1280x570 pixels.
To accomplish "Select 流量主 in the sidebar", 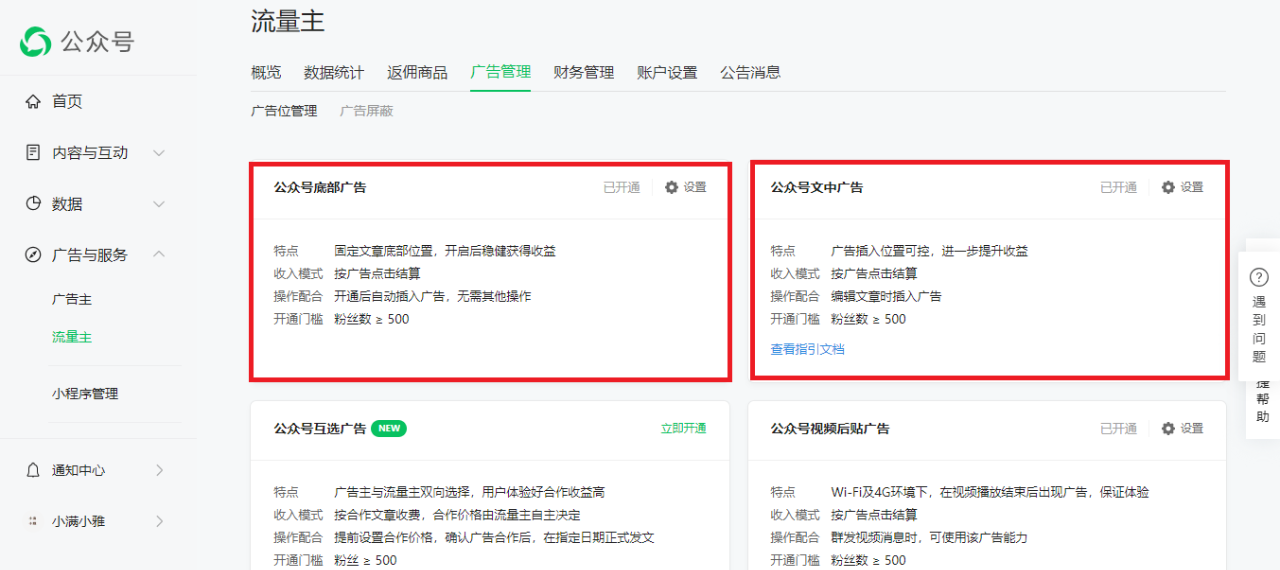I will point(72,337).
